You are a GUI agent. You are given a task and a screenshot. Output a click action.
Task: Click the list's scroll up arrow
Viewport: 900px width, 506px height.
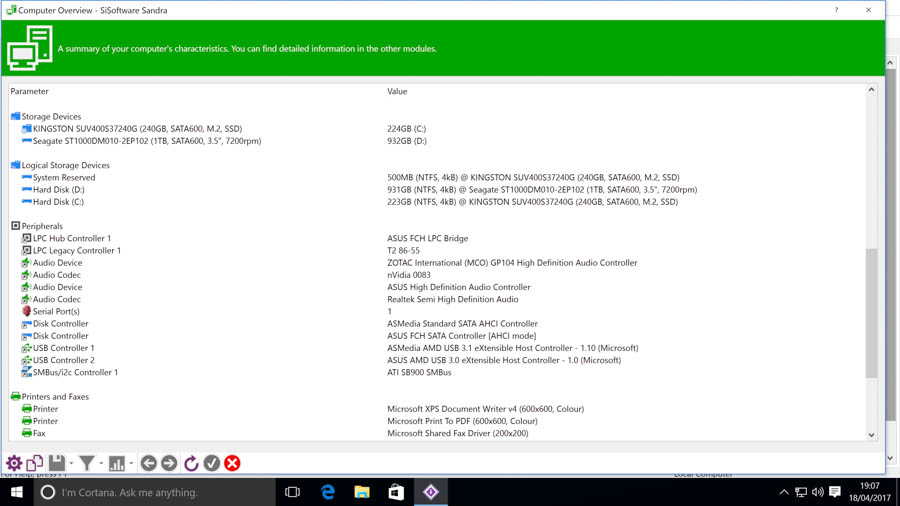871,90
